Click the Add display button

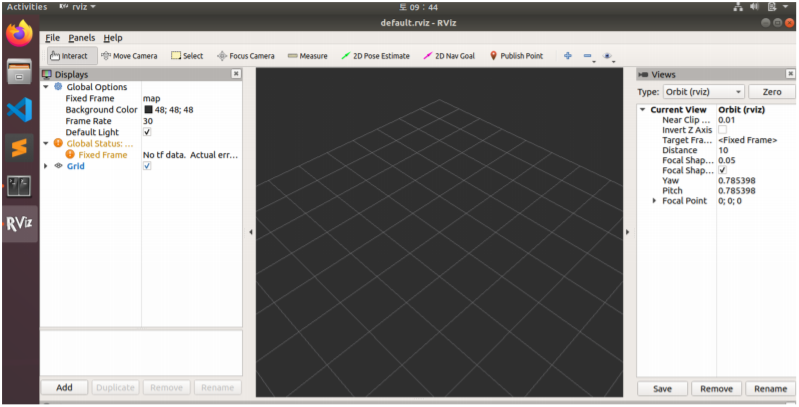click(x=64, y=388)
